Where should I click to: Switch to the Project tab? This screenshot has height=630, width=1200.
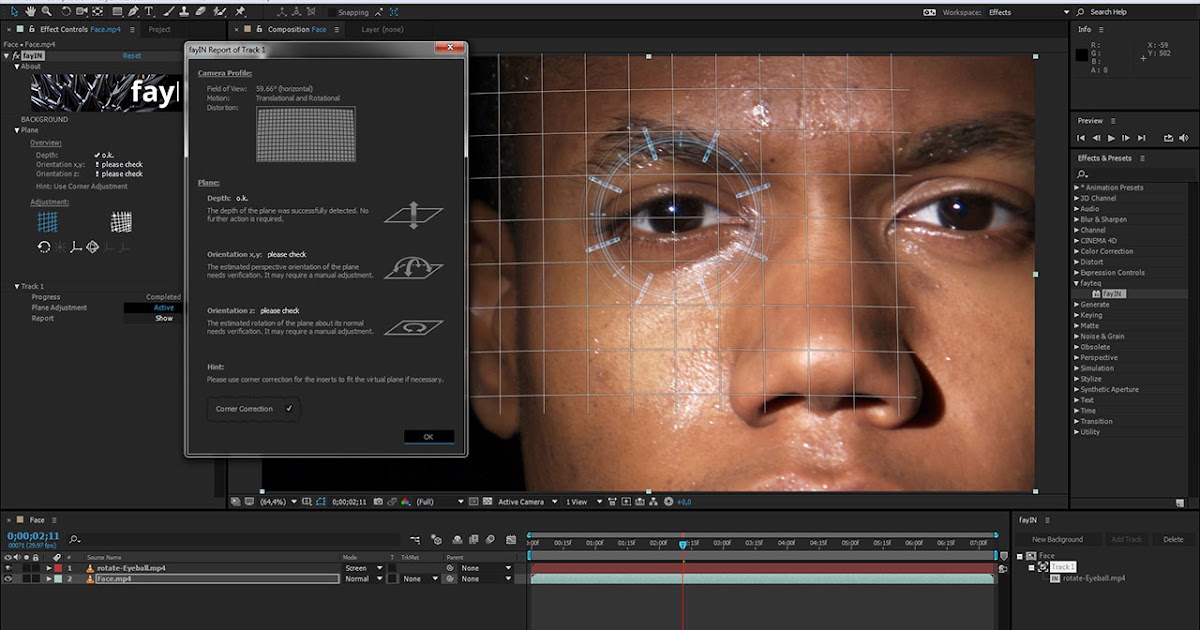coord(159,30)
